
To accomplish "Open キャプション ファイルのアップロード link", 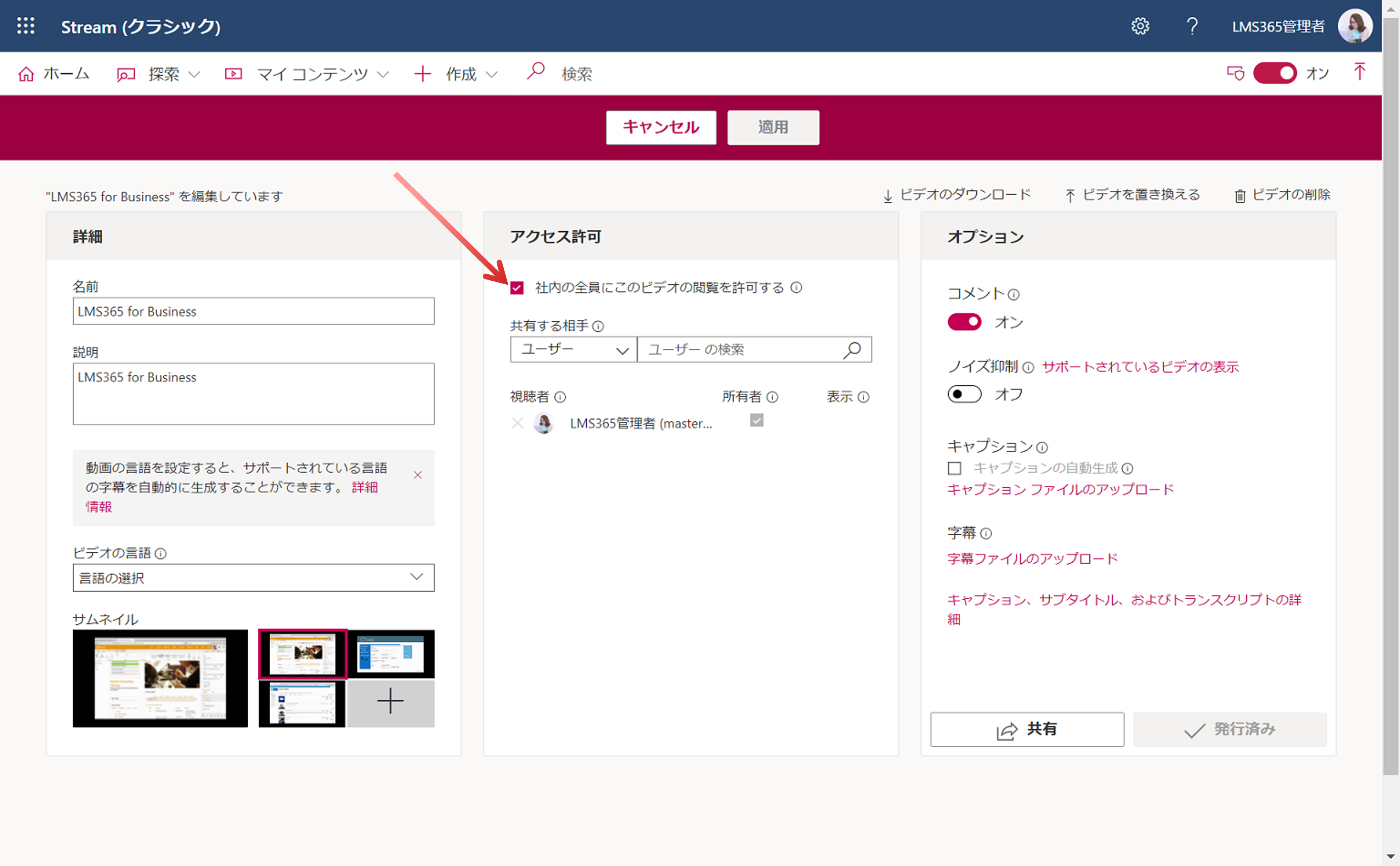I will tap(1060, 490).
